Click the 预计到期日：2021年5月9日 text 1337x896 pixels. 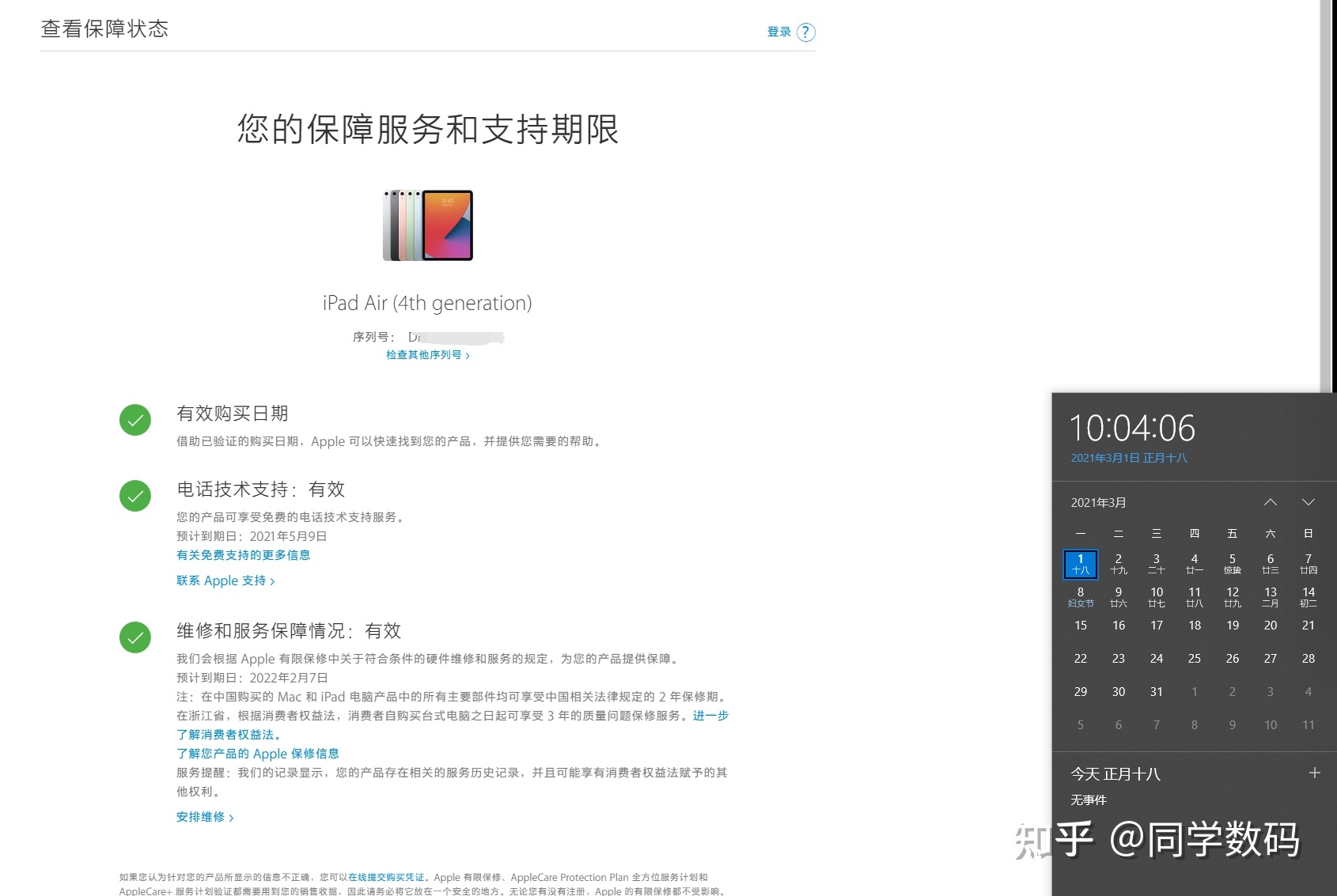point(252,536)
